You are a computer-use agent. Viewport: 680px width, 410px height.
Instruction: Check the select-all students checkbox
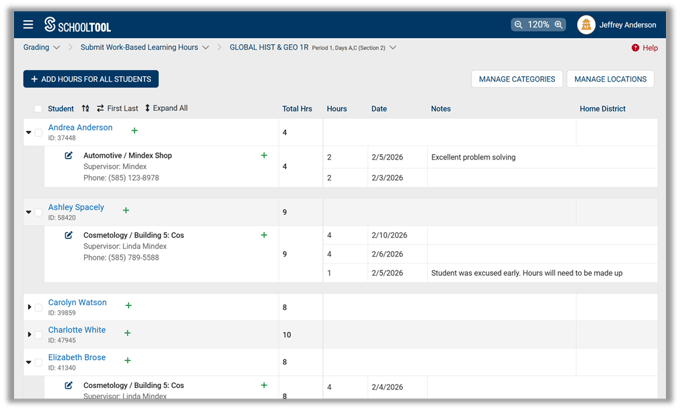coord(38,108)
